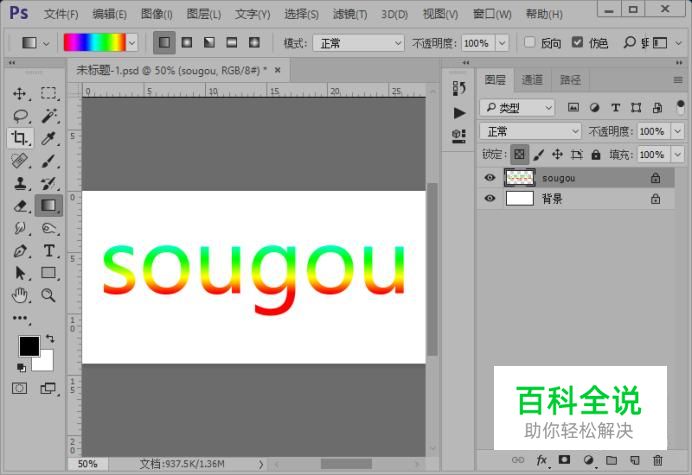This screenshot has width=692, height=475.
Task: Open the 滤镜(T) menu
Action: 350,14
